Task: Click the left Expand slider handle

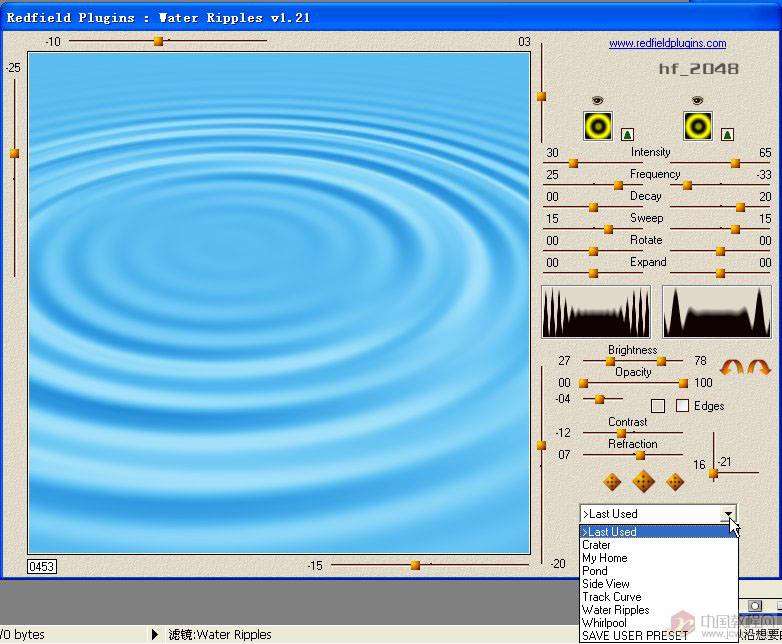Action: tap(593, 273)
